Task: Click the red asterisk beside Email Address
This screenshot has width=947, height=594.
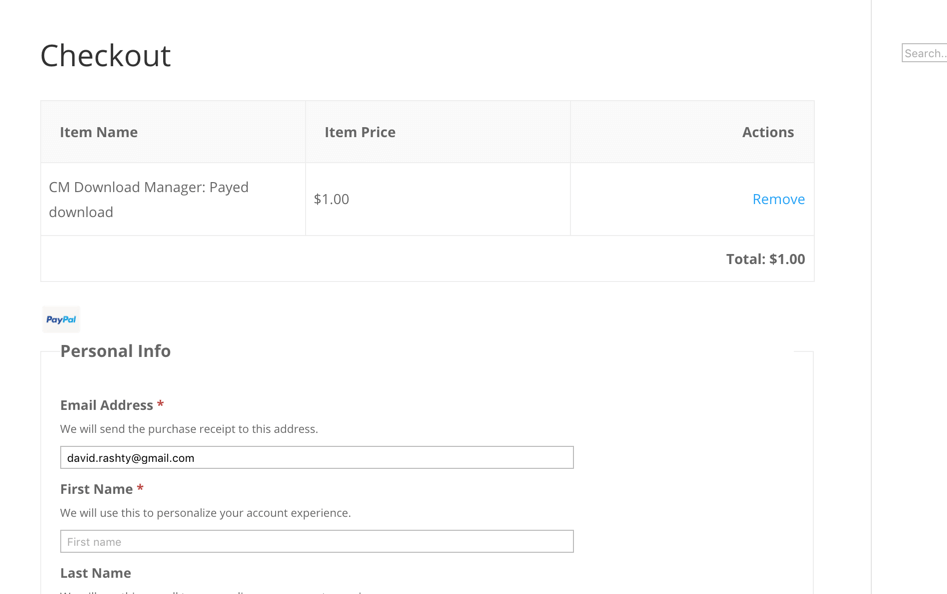Action: coord(160,405)
